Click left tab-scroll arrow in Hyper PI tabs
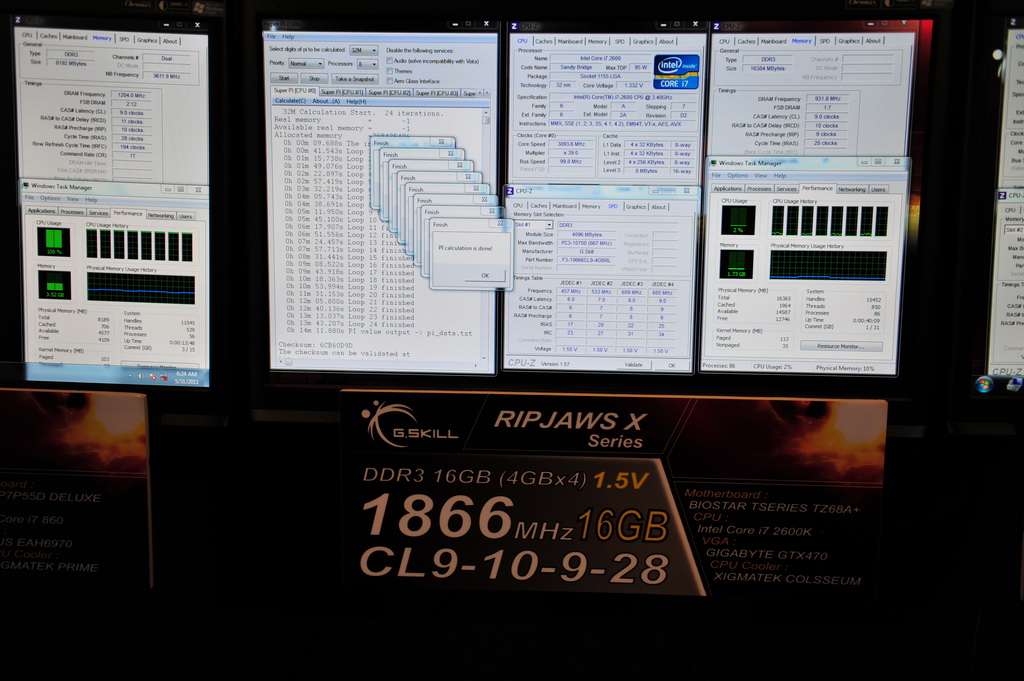Image resolution: width=1024 pixels, height=681 pixels. 480,93
